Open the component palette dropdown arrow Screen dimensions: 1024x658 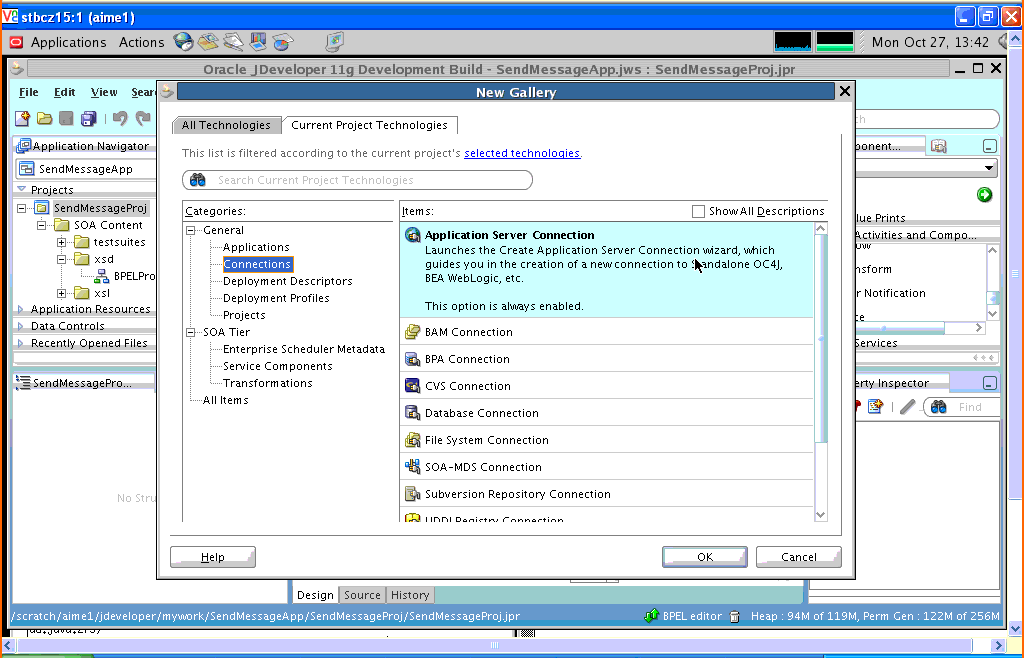pos(989,168)
